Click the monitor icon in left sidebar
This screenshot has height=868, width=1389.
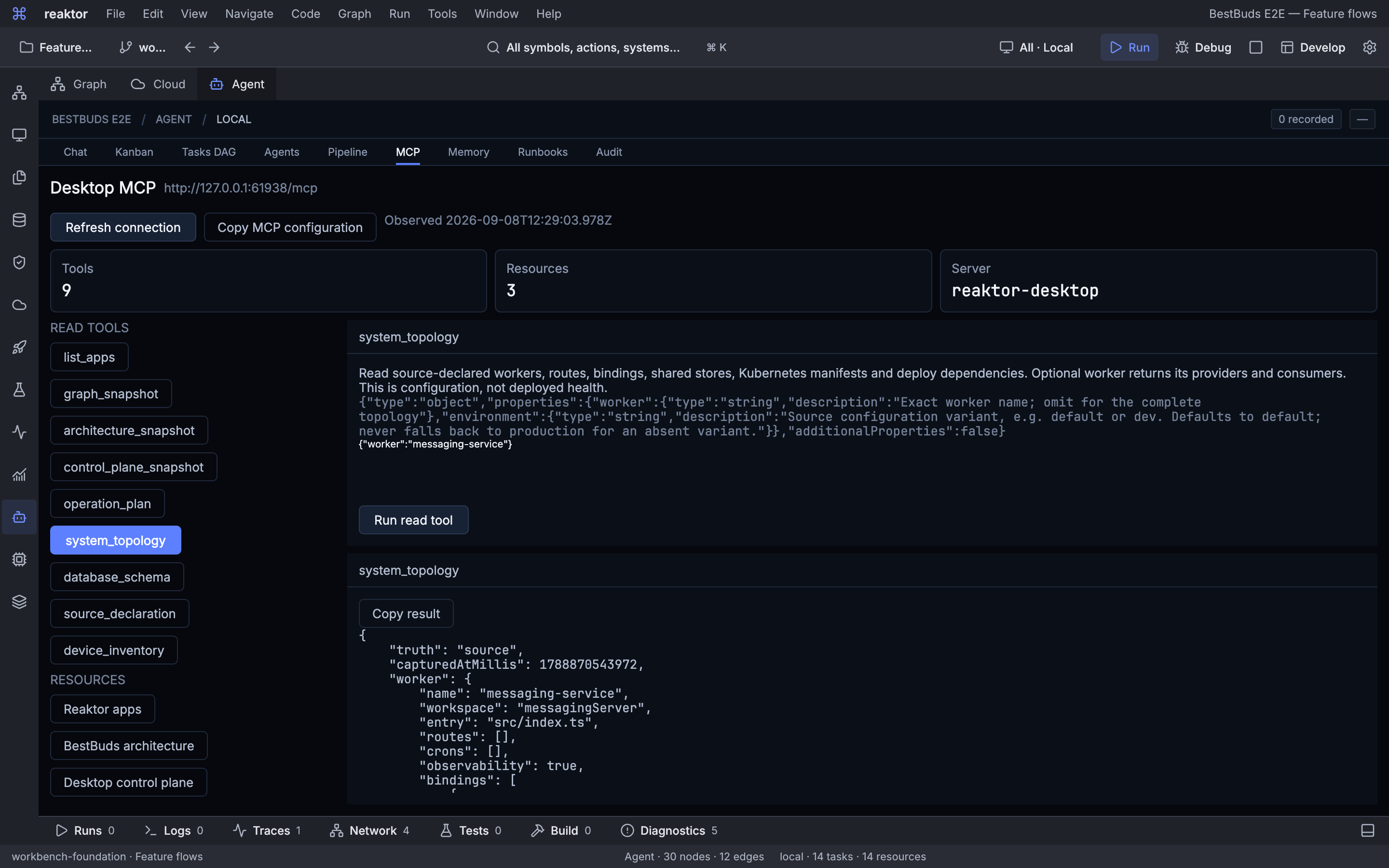pos(19,135)
